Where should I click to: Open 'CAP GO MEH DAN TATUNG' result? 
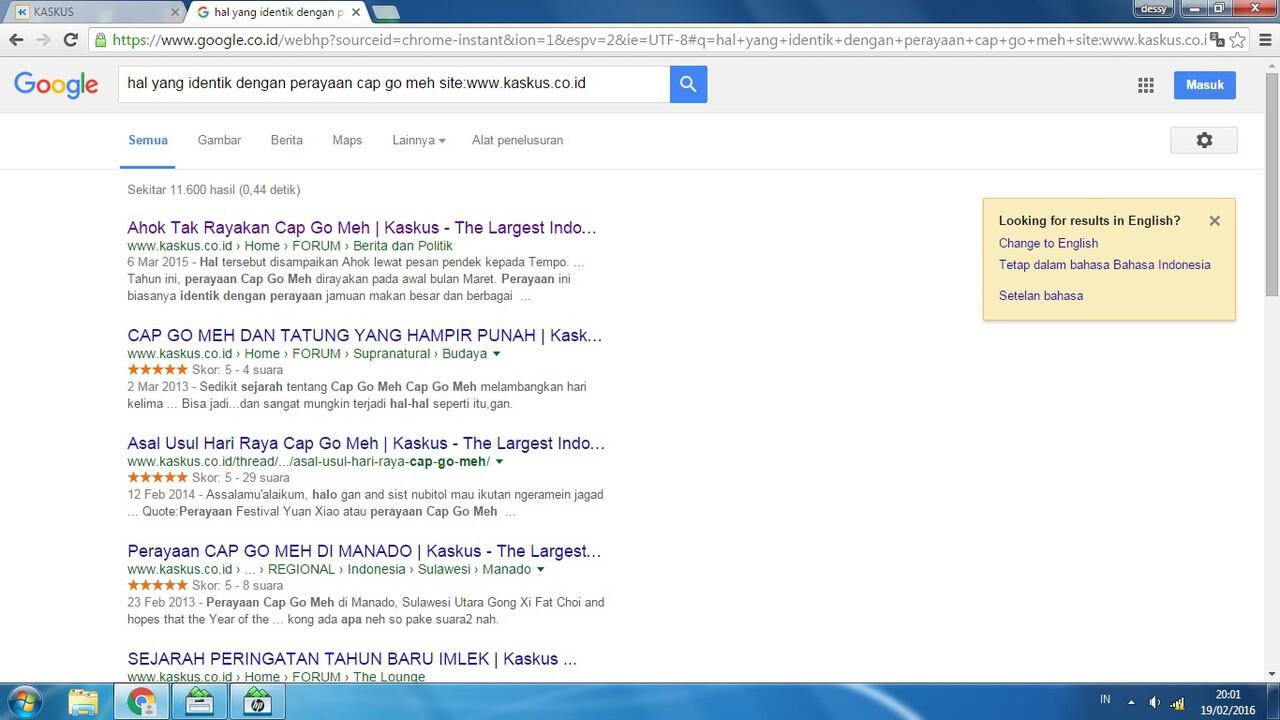(365, 335)
